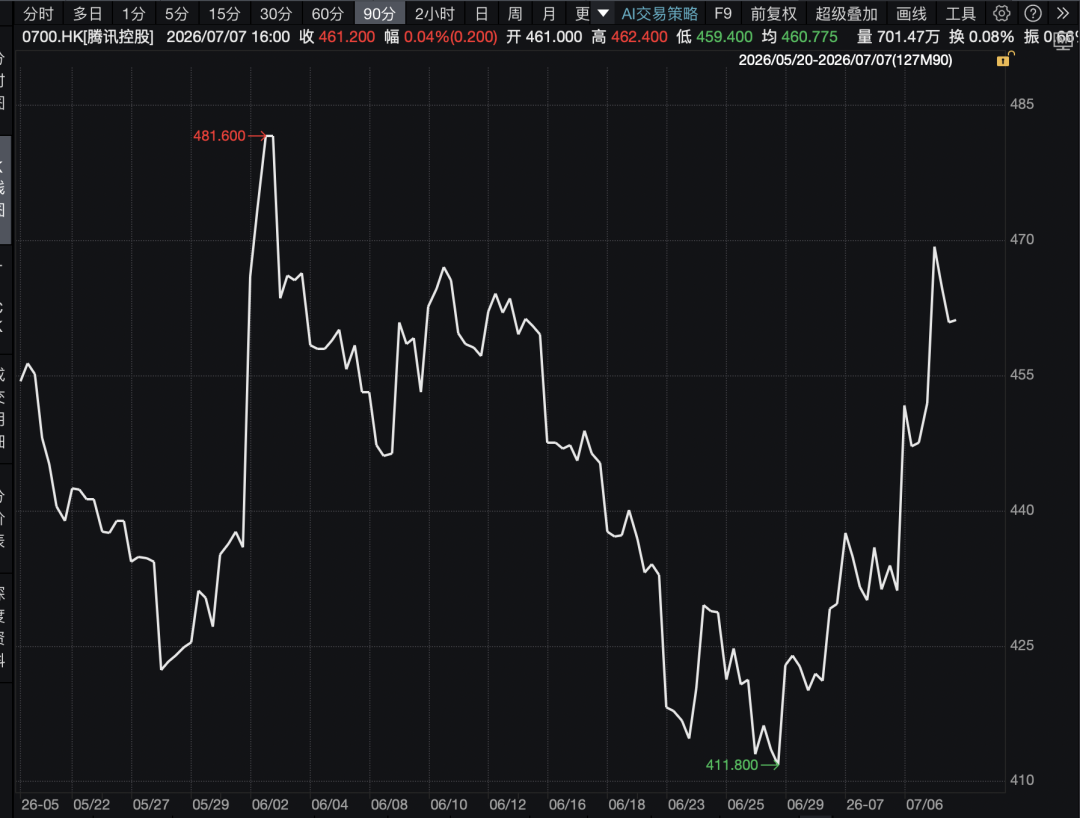The image size is (1080, 818).
Task: Open the 前复权 price adjustment dropdown
Action: pos(773,13)
